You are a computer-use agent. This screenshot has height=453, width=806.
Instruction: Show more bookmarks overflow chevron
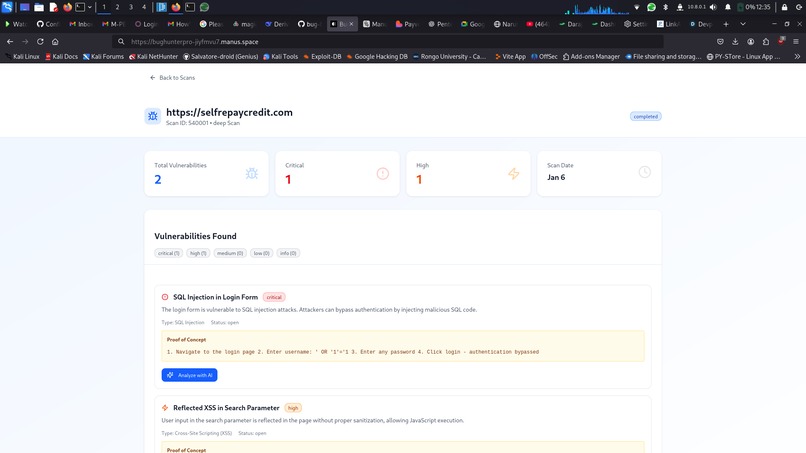click(797, 57)
